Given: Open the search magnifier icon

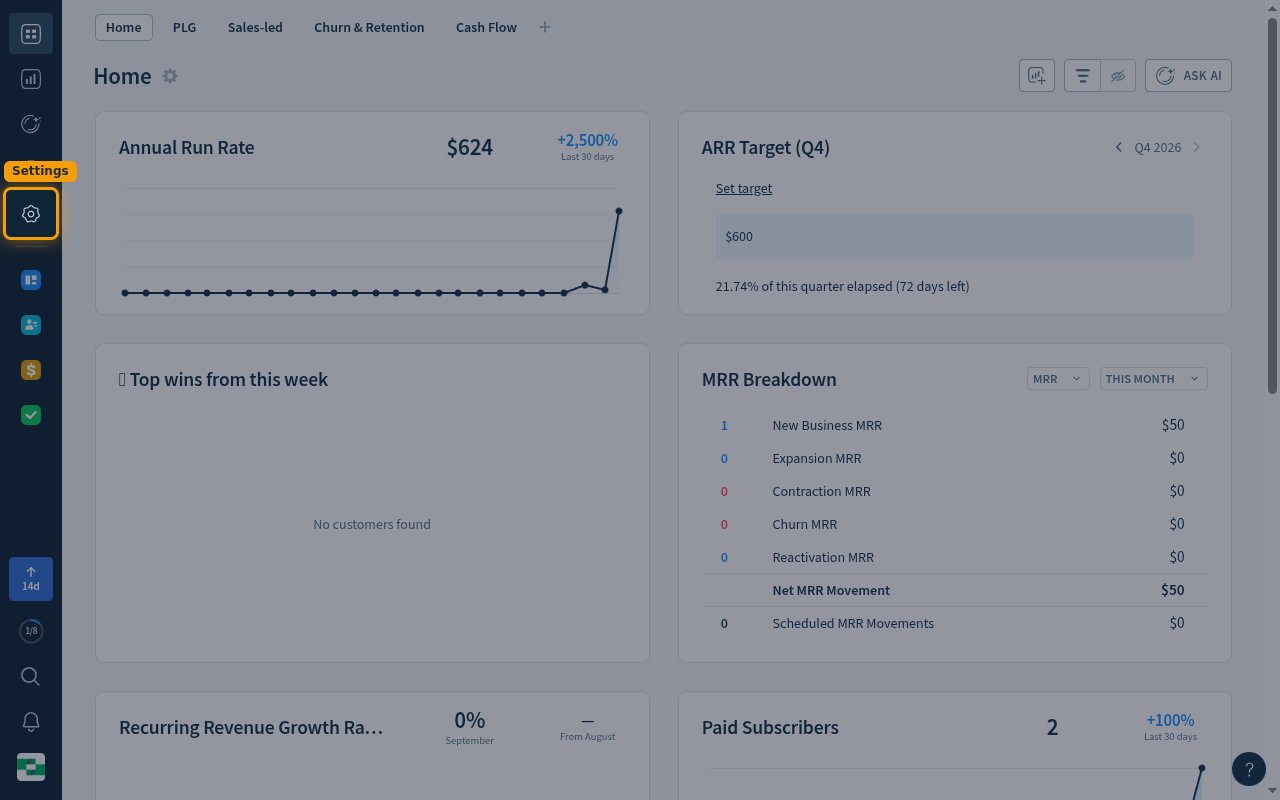Looking at the screenshot, I should point(31,677).
